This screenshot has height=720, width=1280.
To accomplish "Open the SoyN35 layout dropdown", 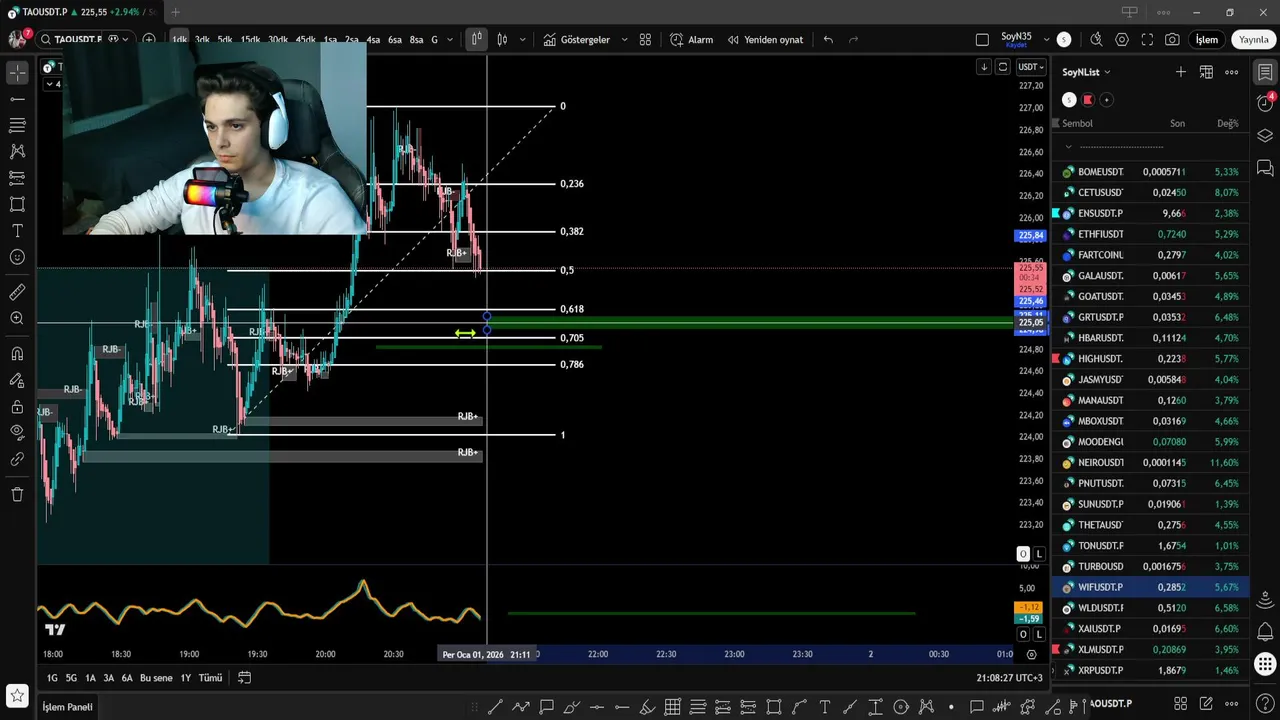I will tap(1047, 40).
